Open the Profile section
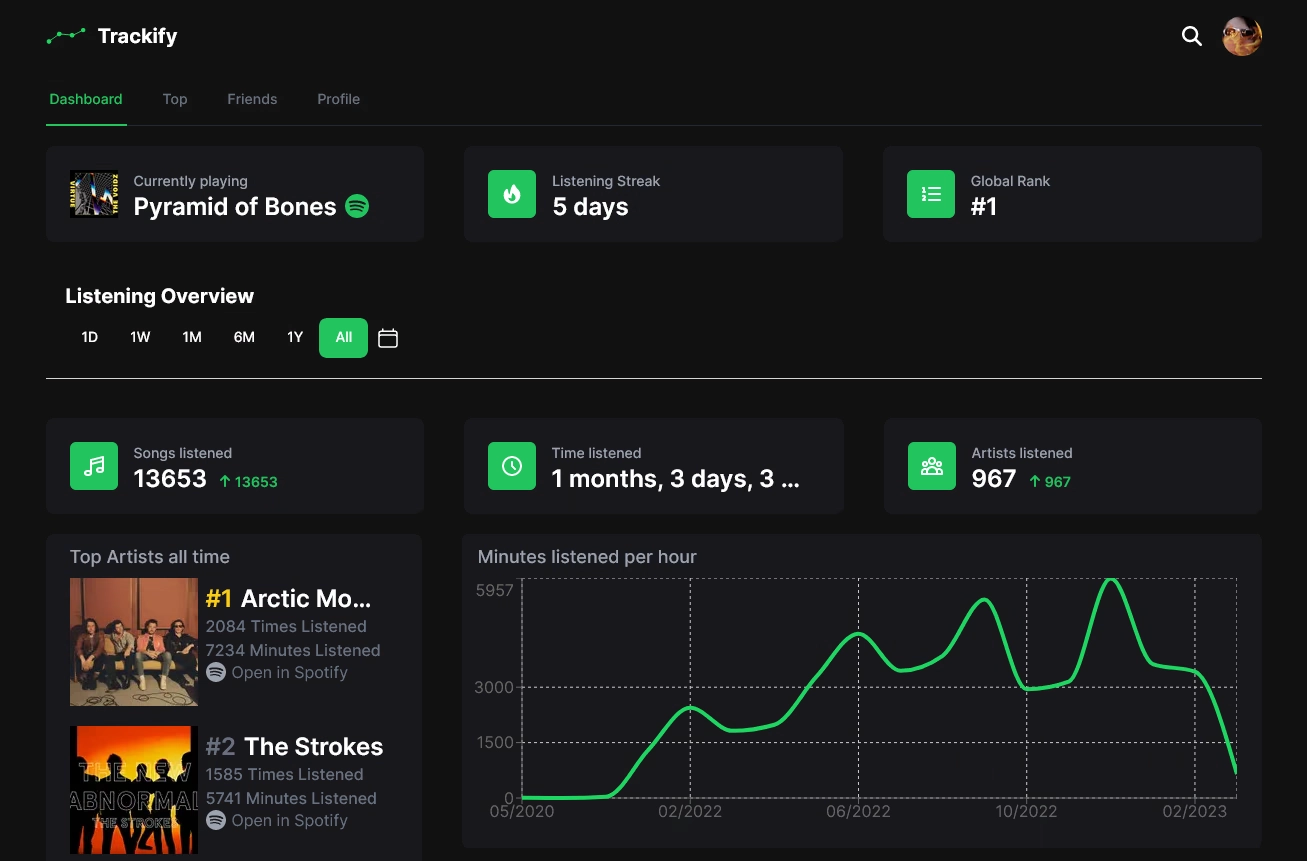The height and width of the screenshot is (861, 1307). point(338,99)
